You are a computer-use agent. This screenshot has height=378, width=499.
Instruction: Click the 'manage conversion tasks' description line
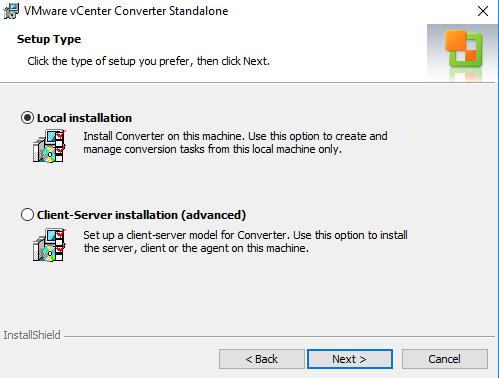click(x=213, y=149)
